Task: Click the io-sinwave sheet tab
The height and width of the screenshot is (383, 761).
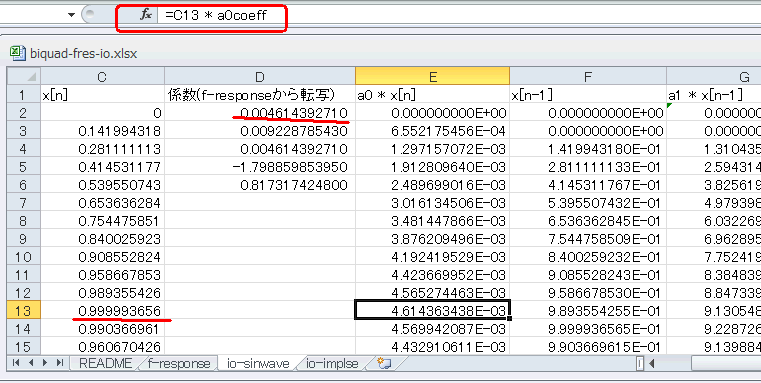Action: pyautogui.click(x=258, y=363)
